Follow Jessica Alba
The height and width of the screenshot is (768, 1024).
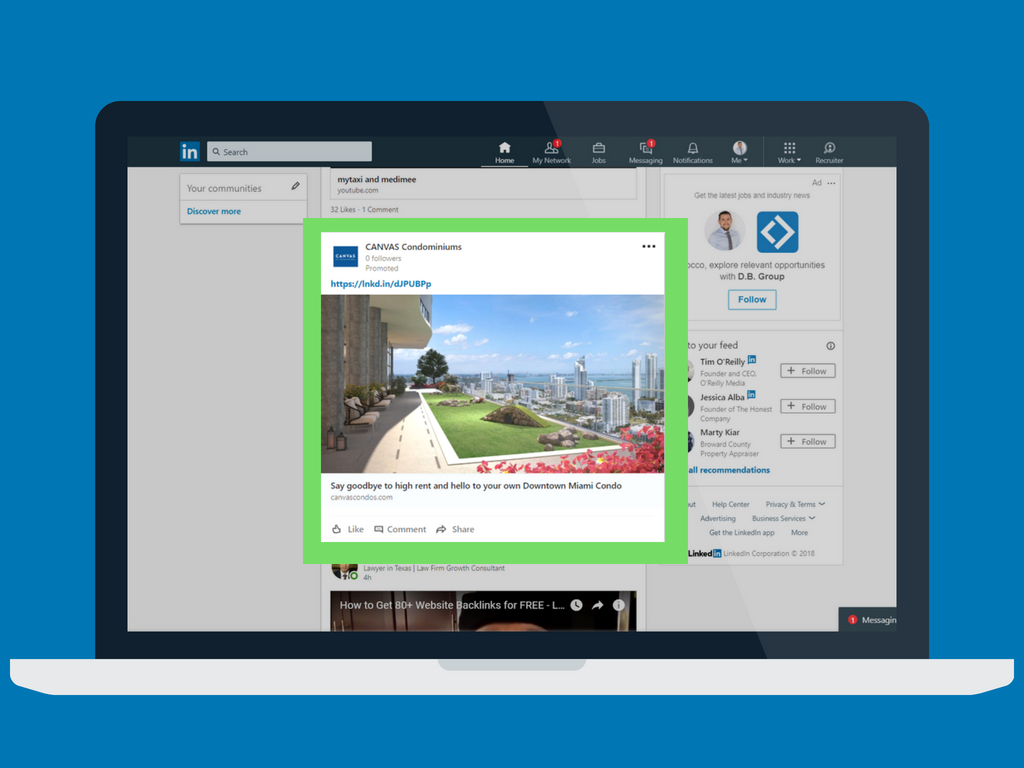click(808, 406)
